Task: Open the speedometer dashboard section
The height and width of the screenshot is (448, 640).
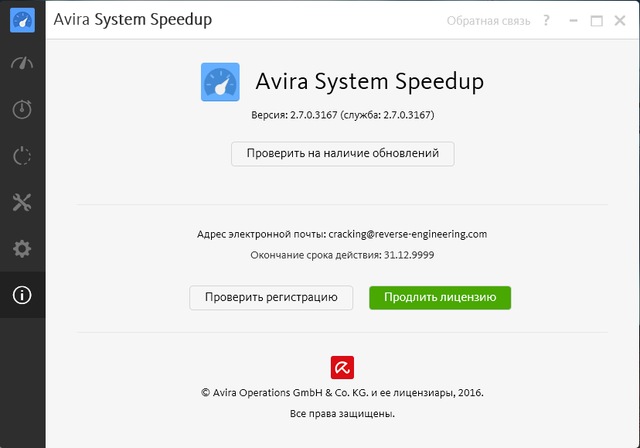Action: coord(22,64)
